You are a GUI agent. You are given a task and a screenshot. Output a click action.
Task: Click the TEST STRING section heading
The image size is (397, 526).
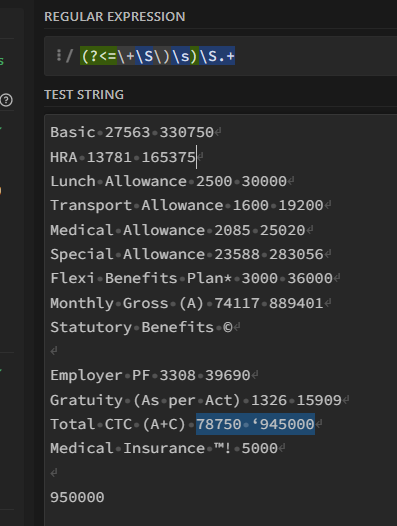point(84,95)
